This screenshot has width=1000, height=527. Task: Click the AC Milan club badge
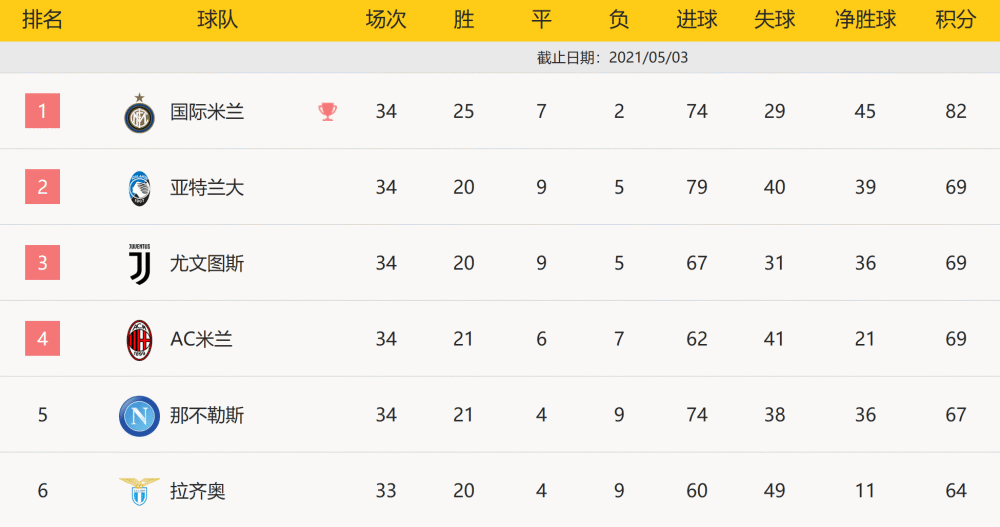pos(139,340)
